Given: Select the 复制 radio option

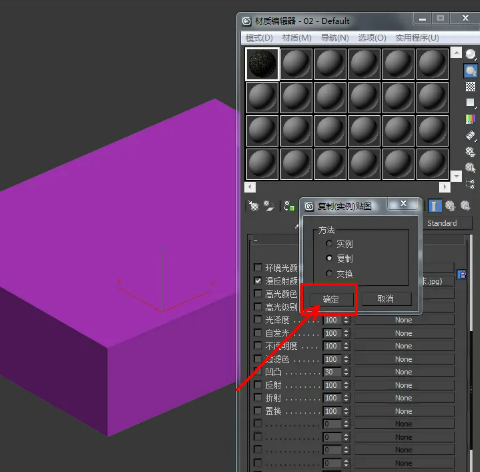Looking at the screenshot, I should 329,258.
